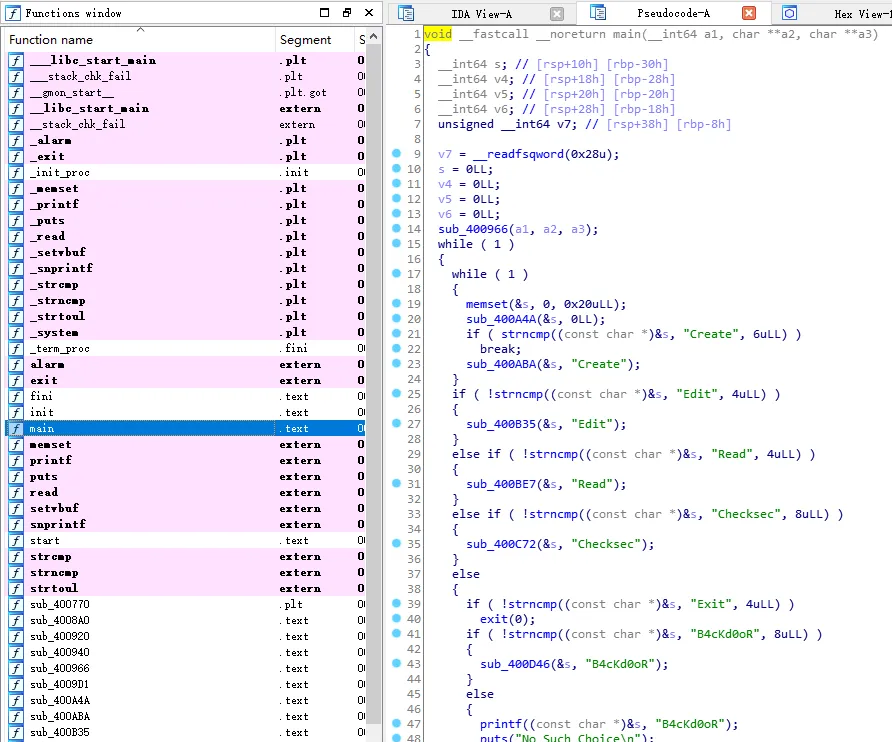Viewport: 892px width, 742px height.
Task: Toggle breakpoint dot on line 31
Action: [x=397, y=483]
